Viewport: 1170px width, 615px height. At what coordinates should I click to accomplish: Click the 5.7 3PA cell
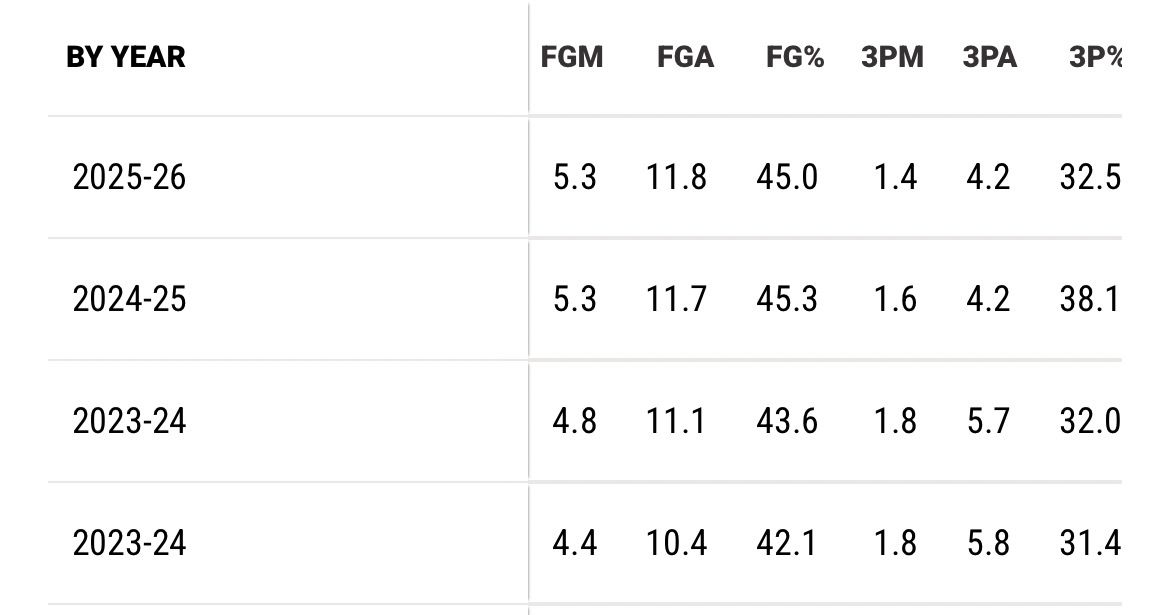[x=988, y=421]
